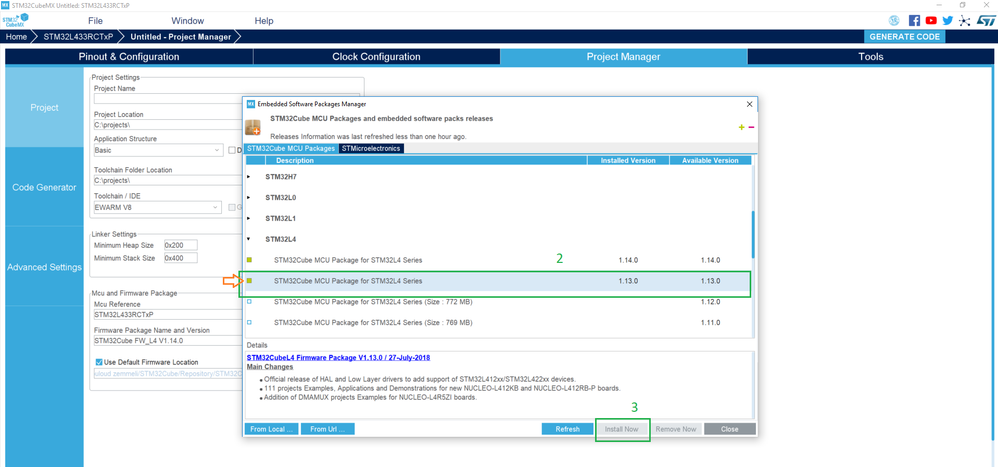The image size is (998, 467).
Task: Click the green plus expand-all icon
Action: point(741,127)
